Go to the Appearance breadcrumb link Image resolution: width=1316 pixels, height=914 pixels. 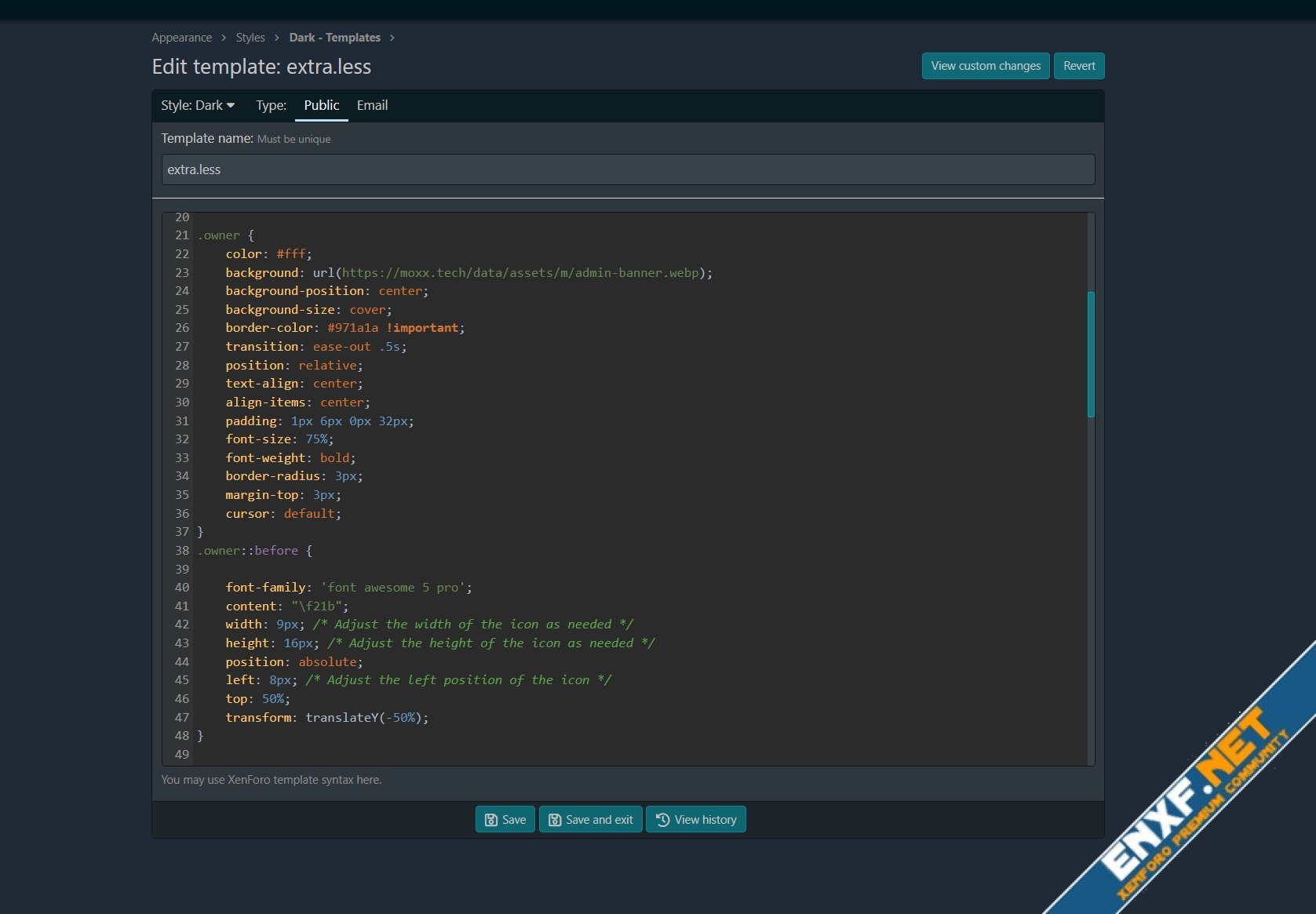pos(181,38)
